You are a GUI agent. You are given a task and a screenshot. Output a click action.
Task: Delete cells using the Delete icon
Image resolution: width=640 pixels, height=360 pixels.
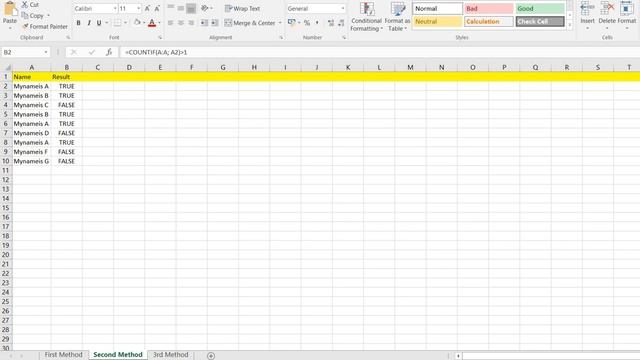coord(607,9)
